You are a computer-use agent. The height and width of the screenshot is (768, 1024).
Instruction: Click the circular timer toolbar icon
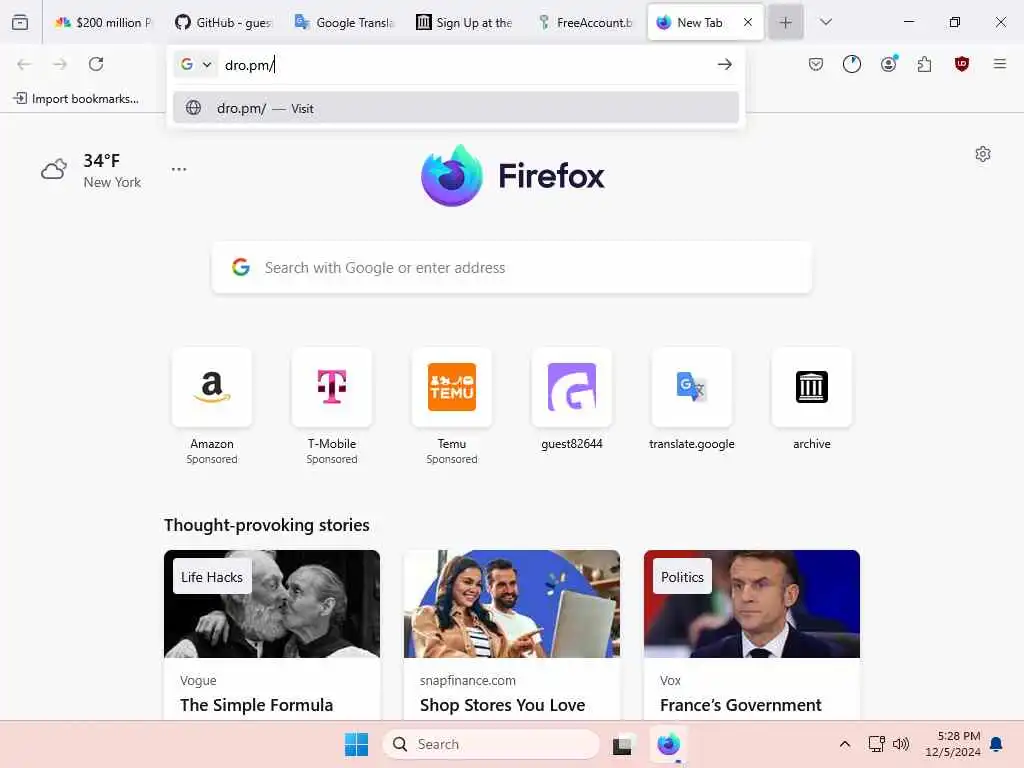852,64
